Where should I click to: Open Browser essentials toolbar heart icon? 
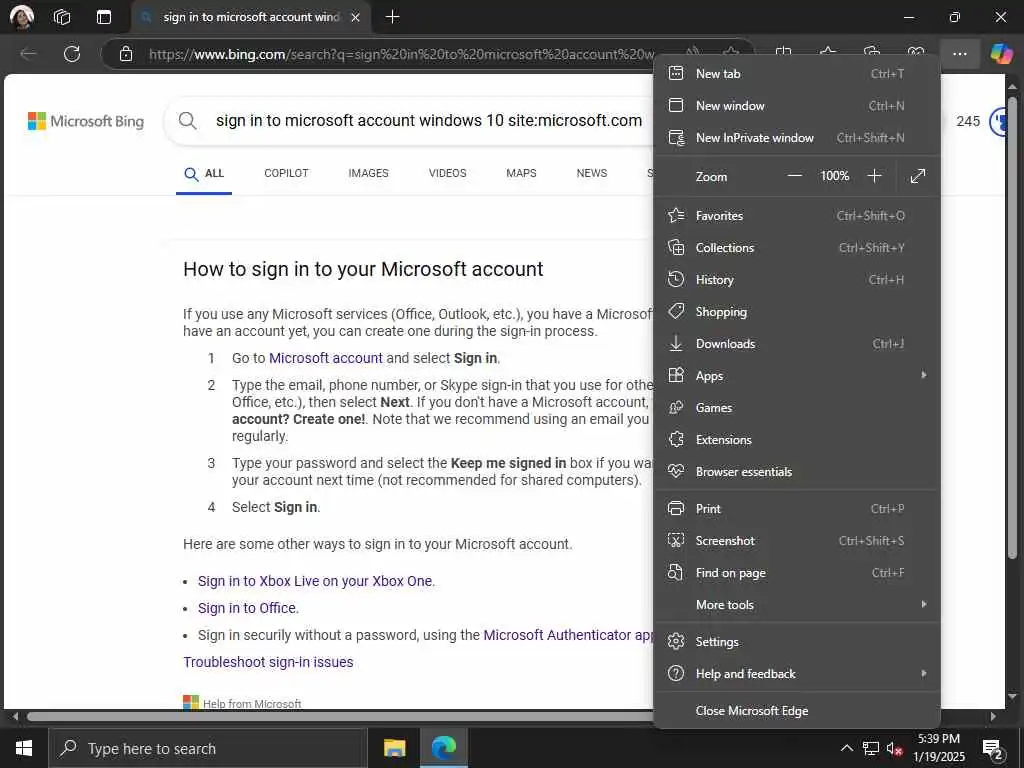point(916,52)
